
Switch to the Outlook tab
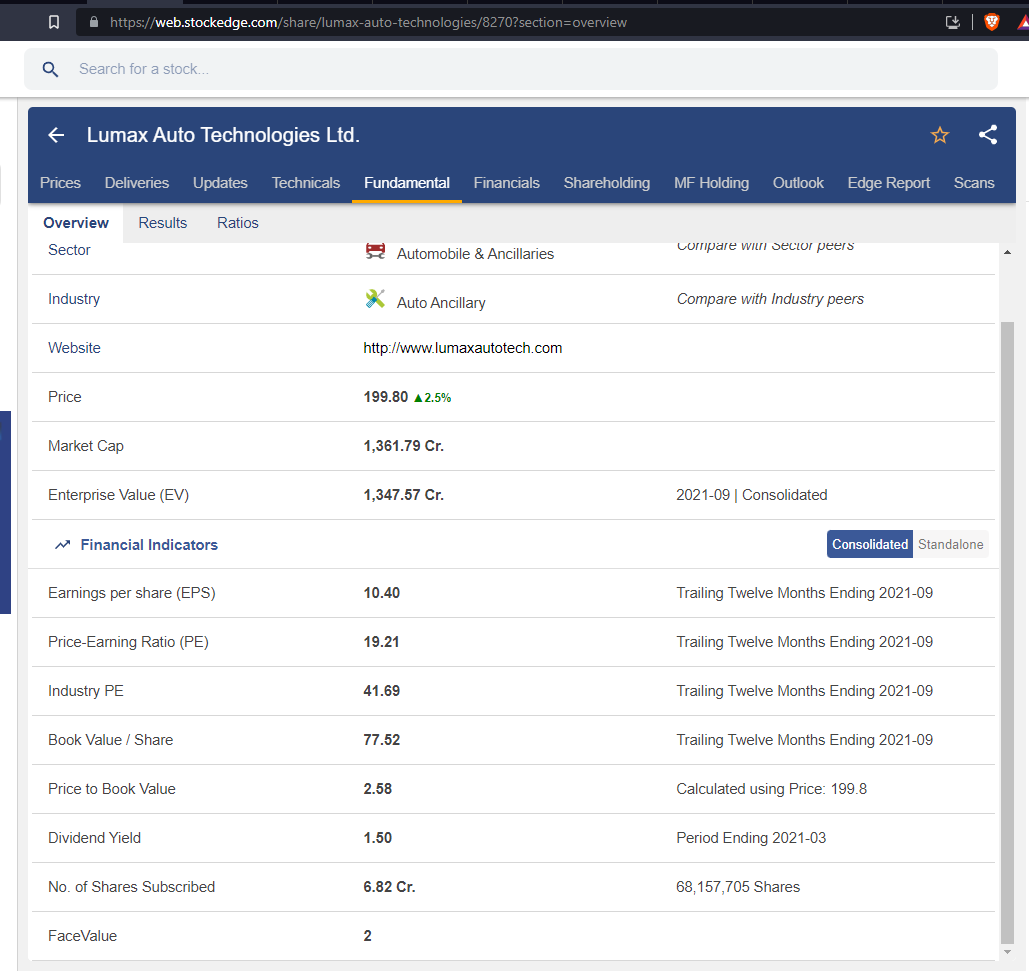point(798,183)
